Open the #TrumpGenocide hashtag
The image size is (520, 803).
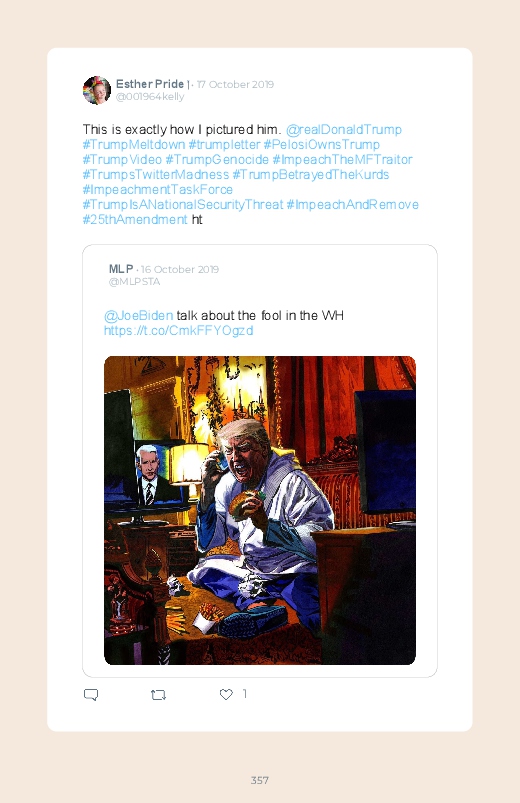[217, 159]
